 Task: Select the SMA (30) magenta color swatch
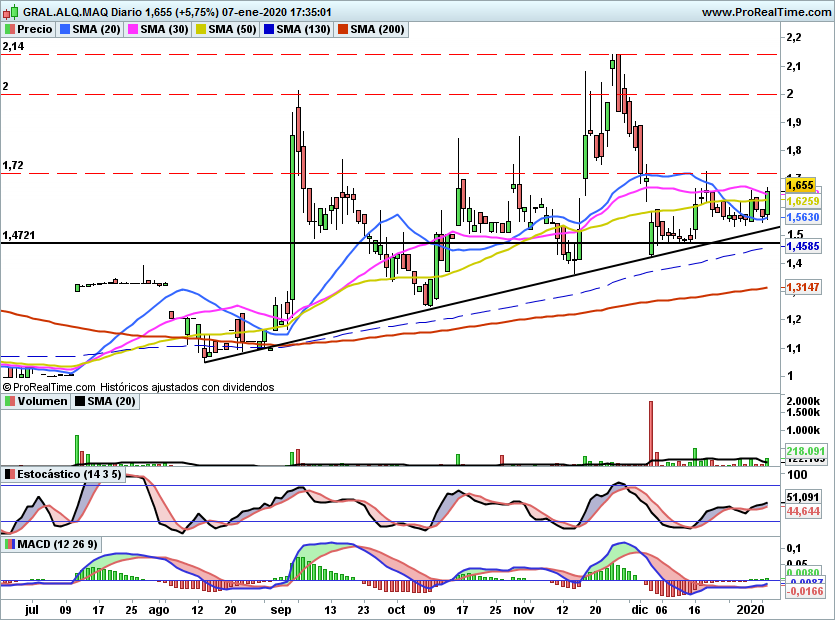[x=133, y=30]
